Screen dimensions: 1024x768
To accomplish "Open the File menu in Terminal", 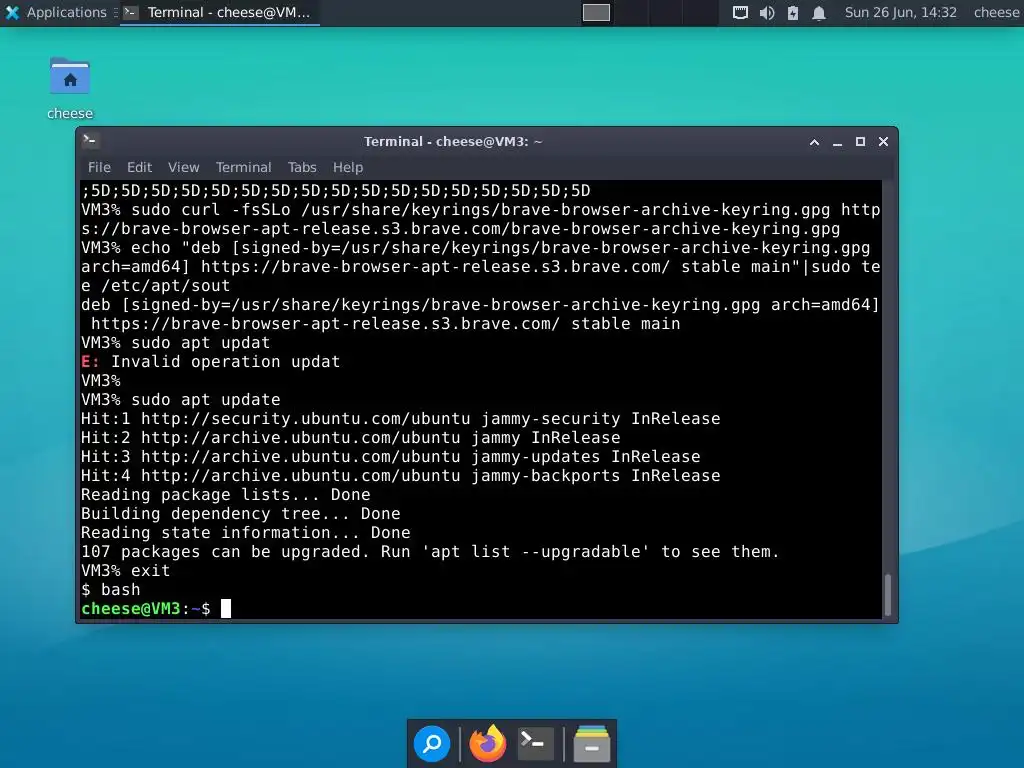I will tap(99, 167).
